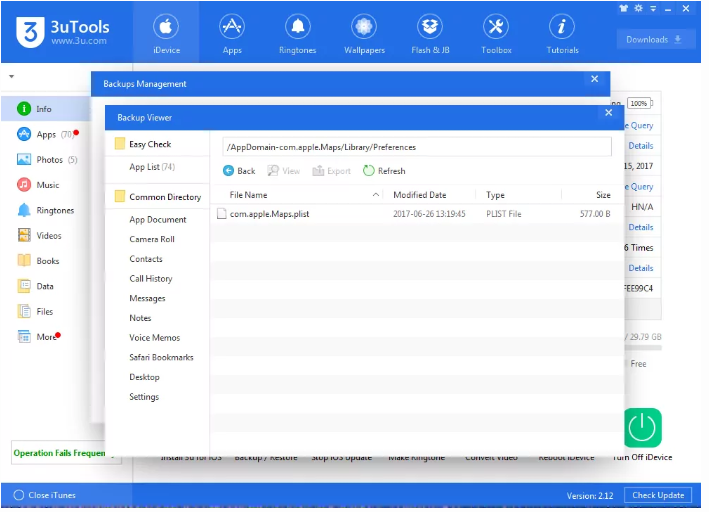Click the t-shirt skin icon in title bar

[x=624, y=8]
